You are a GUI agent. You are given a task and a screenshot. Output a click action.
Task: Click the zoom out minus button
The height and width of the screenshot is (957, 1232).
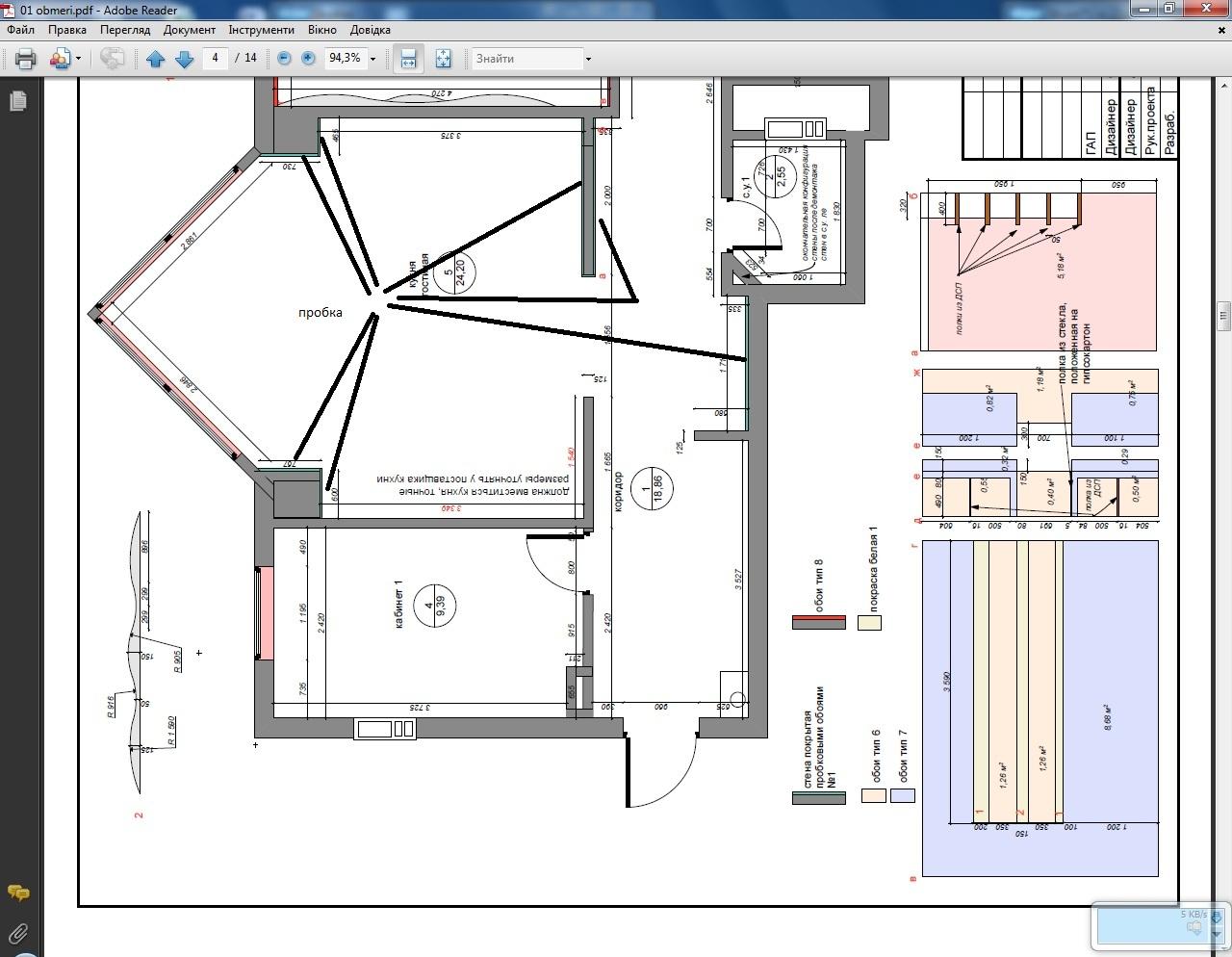[284, 59]
